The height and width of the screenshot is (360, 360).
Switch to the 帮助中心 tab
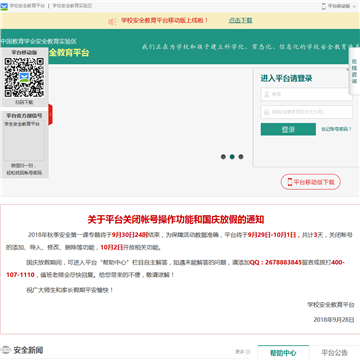(x=283, y=353)
